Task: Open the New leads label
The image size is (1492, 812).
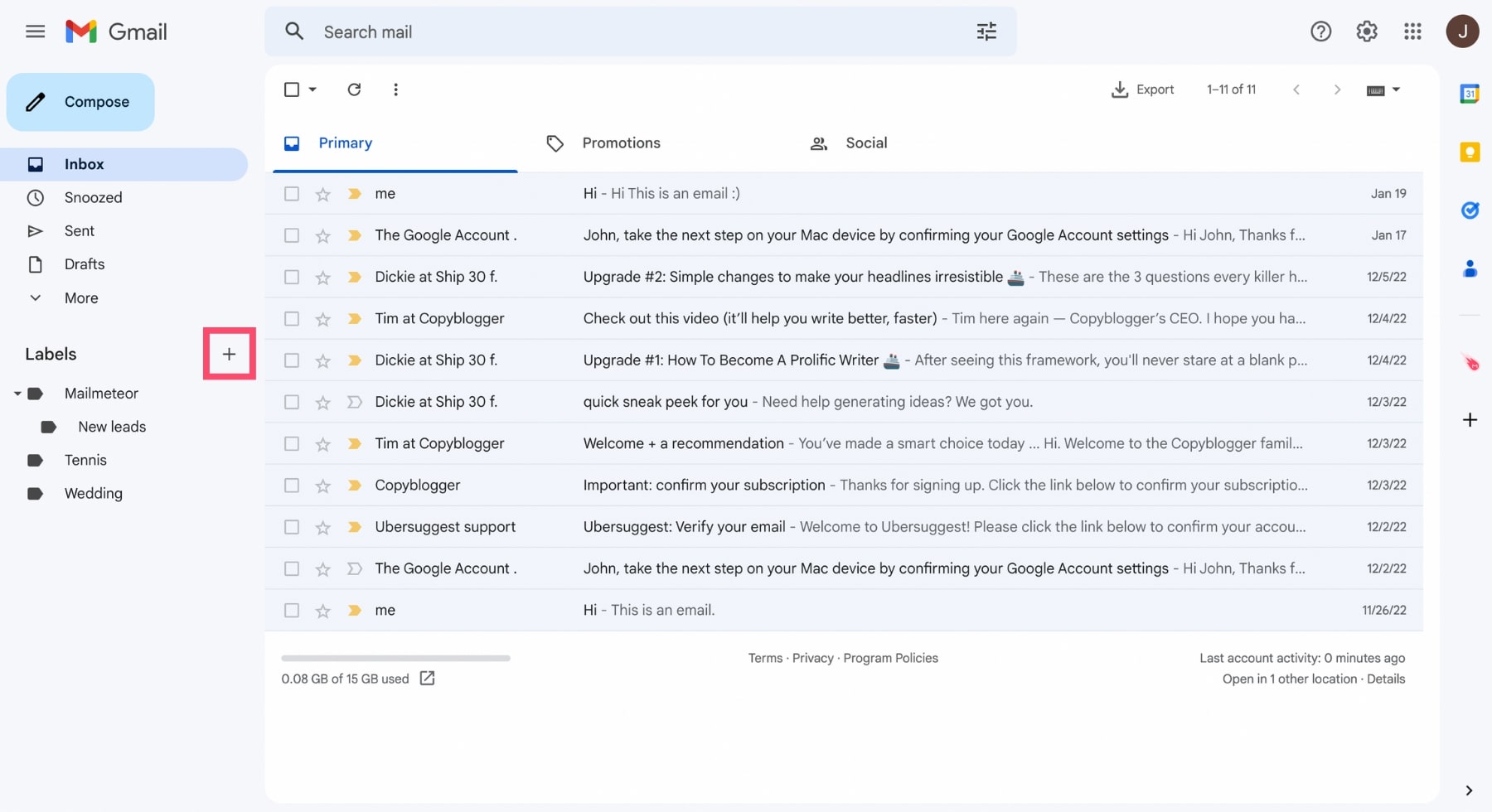Action: (x=112, y=427)
